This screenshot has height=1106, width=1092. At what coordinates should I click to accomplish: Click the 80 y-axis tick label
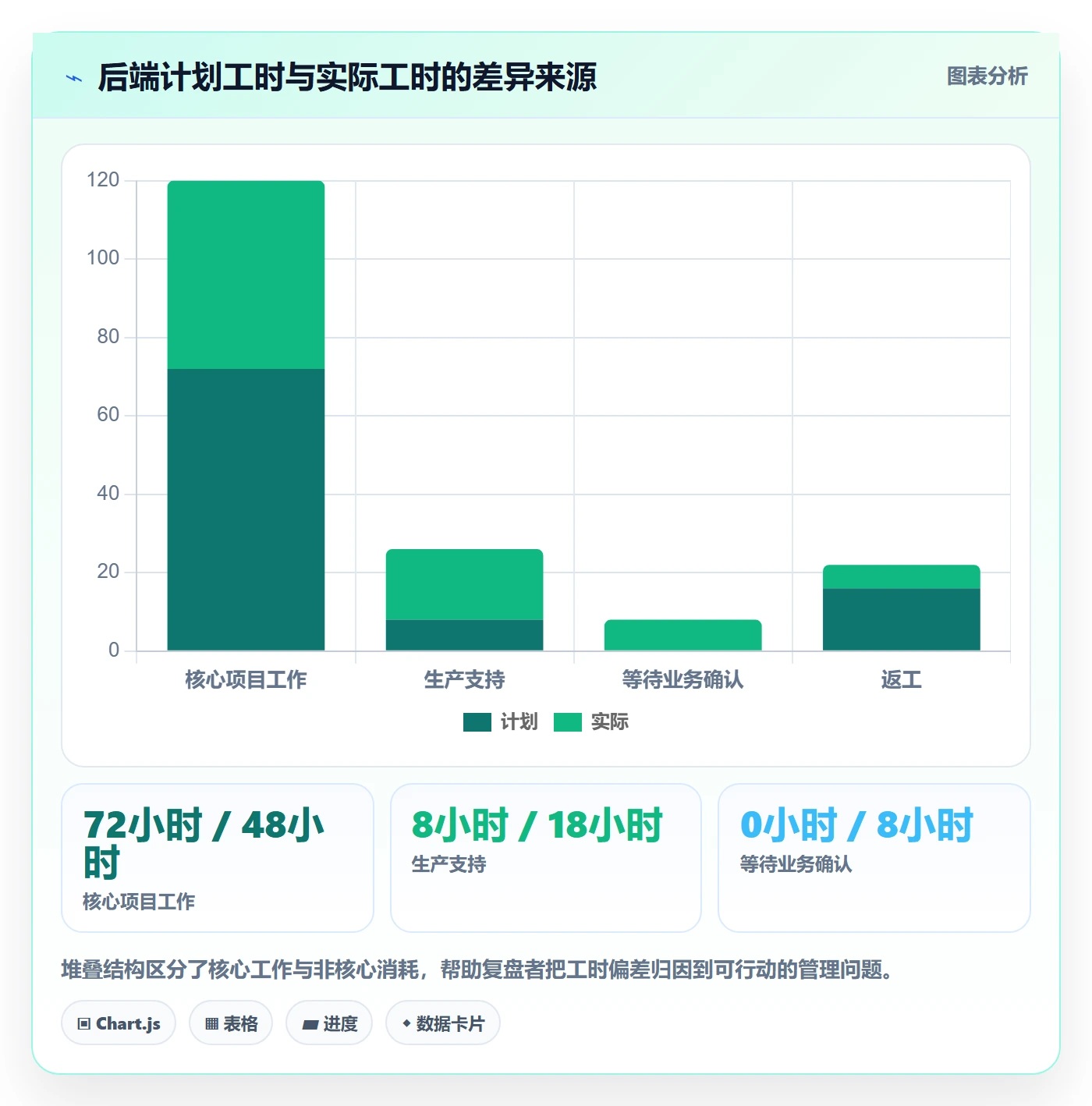(x=108, y=337)
